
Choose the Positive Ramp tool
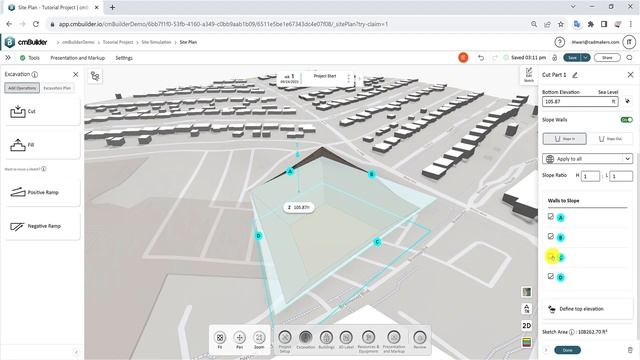[42, 192]
